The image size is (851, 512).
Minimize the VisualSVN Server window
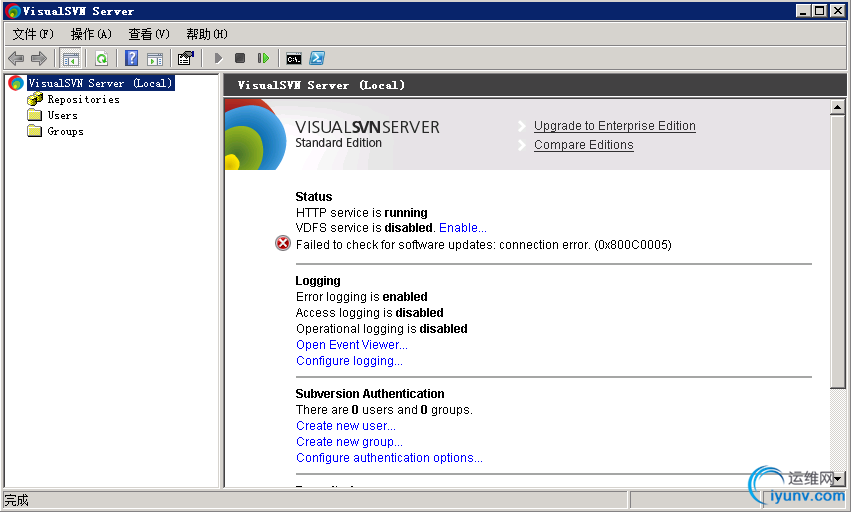pos(803,11)
